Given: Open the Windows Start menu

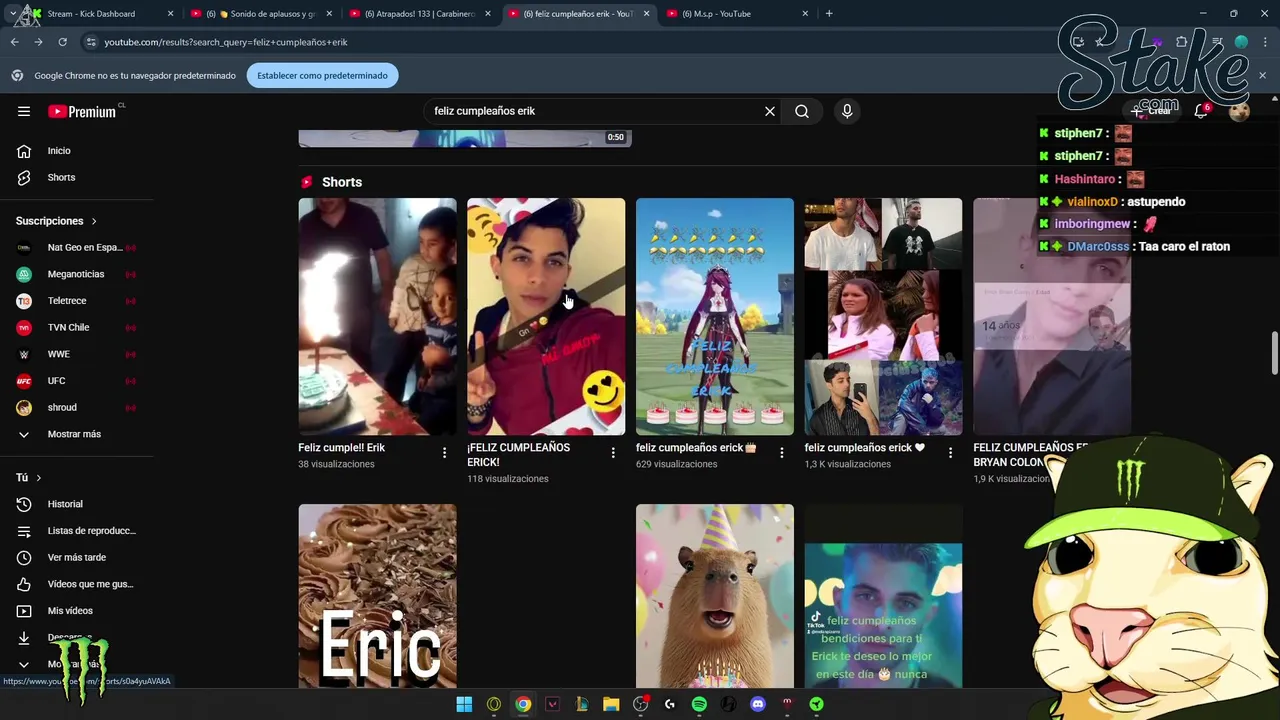Looking at the screenshot, I should coord(464,704).
